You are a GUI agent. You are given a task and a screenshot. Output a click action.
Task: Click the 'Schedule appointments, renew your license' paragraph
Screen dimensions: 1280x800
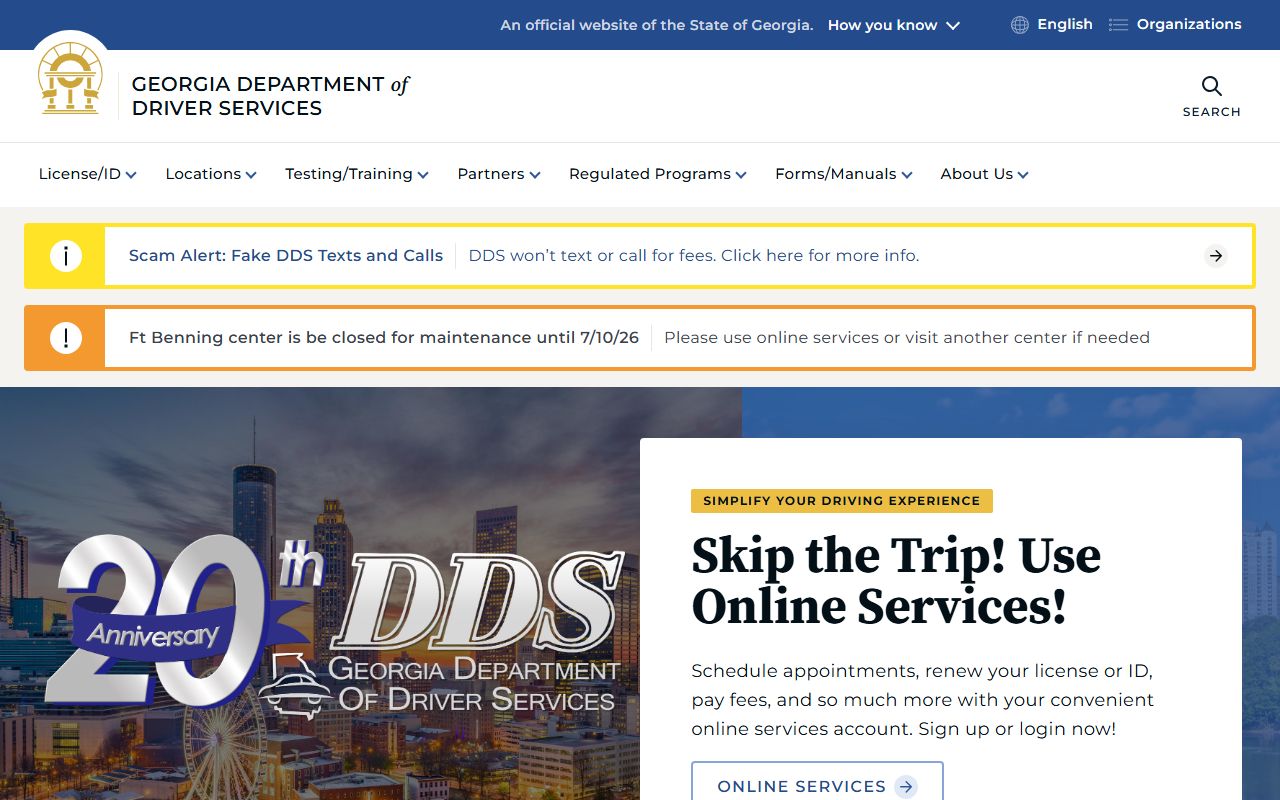click(922, 700)
